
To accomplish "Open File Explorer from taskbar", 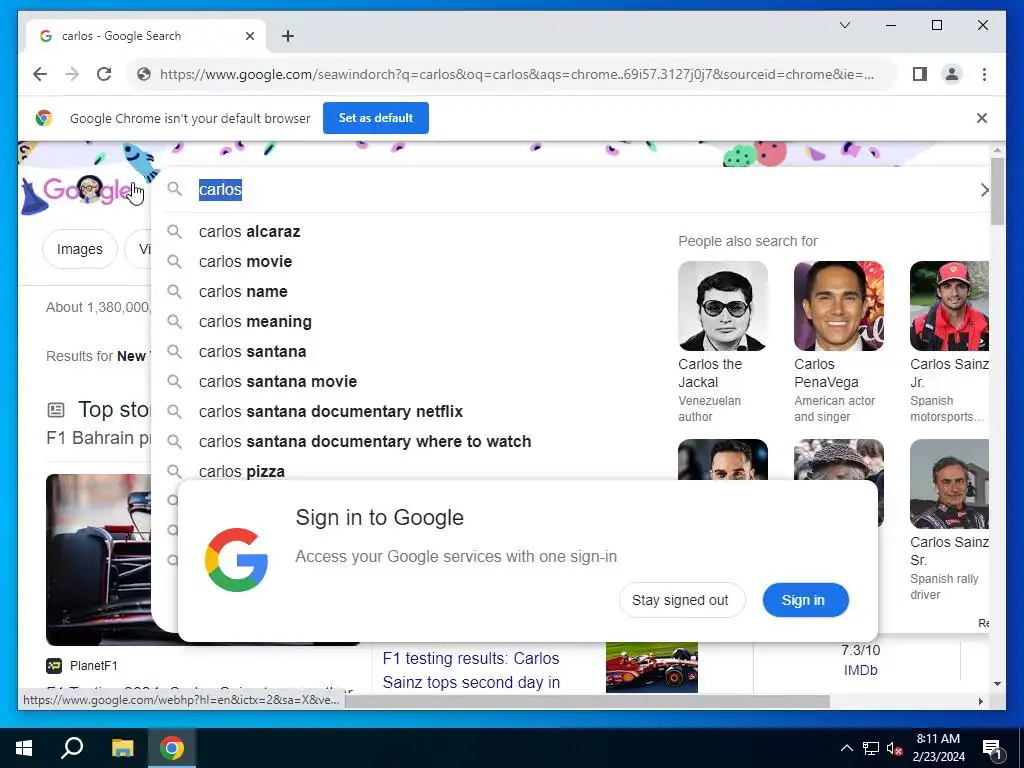I will pos(122,748).
